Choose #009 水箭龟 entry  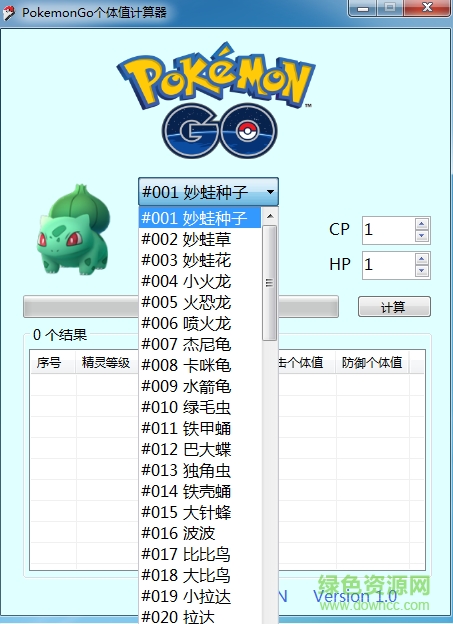pos(200,386)
